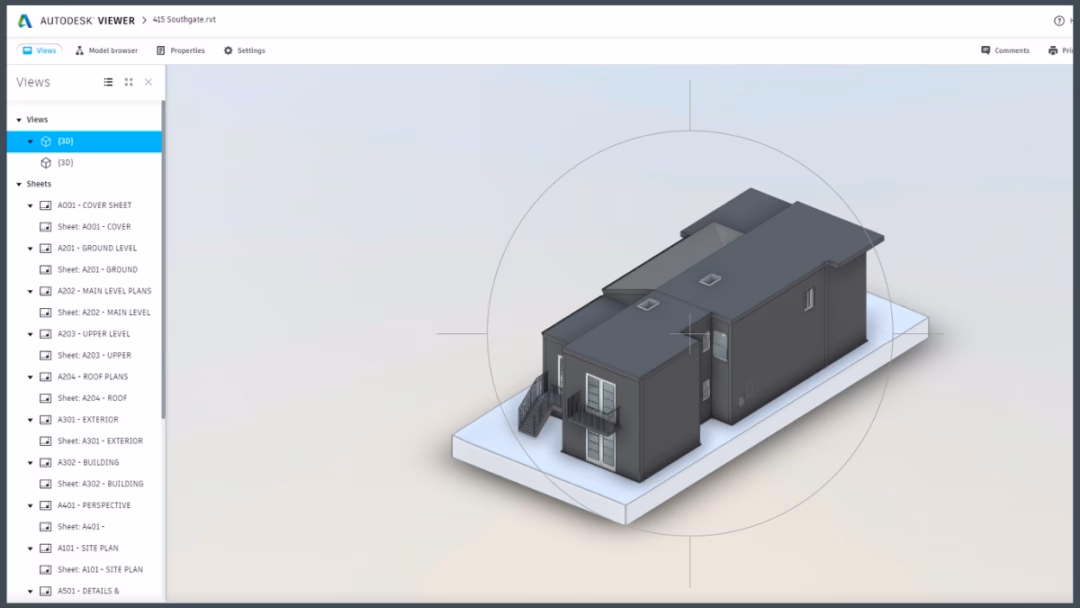Open the Properties panel tab
This screenshot has height=608, width=1080.
(x=181, y=50)
